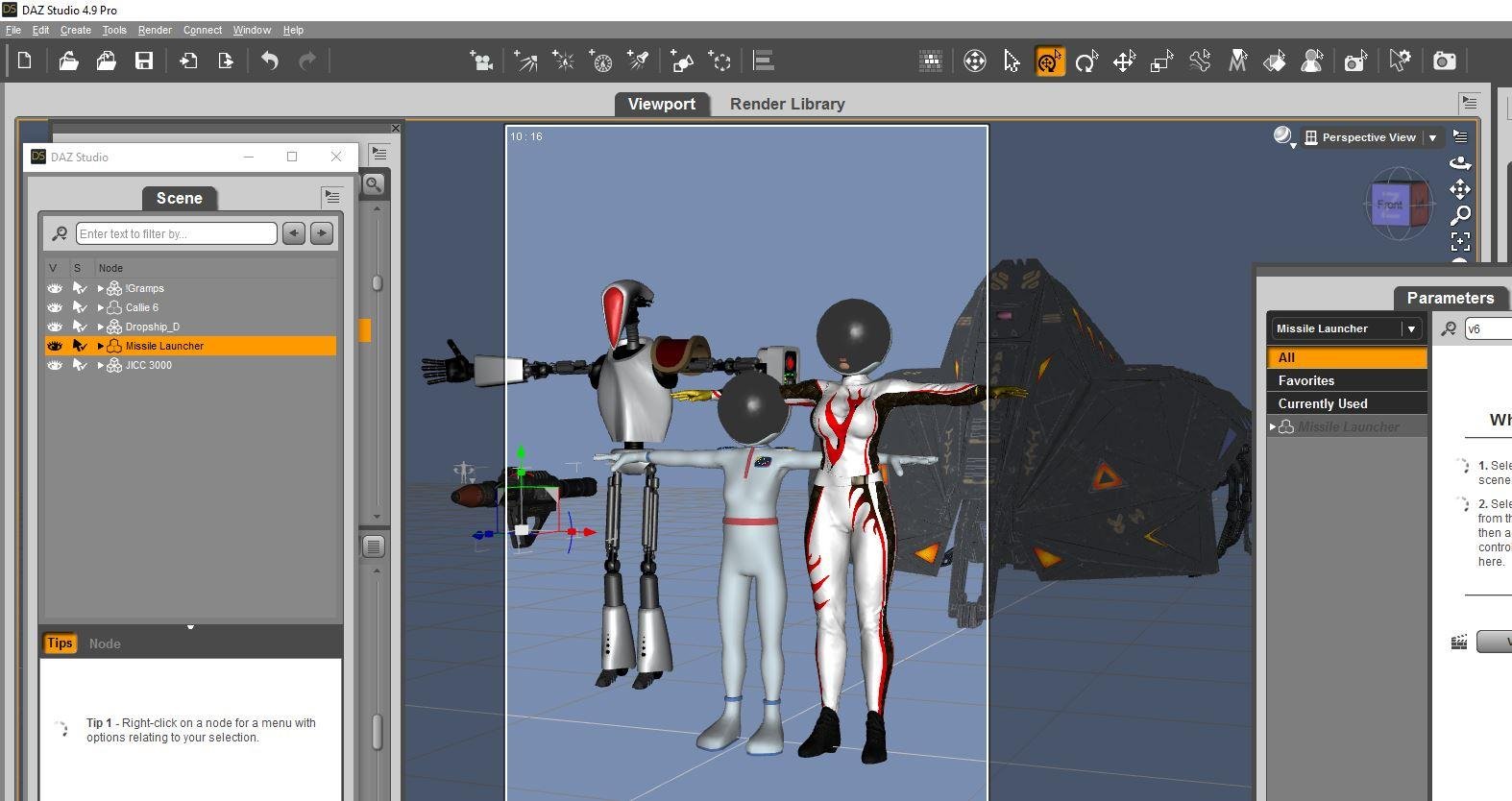The image size is (1512, 801).
Task: Click the next filter arrow button
Action: (322, 233)
